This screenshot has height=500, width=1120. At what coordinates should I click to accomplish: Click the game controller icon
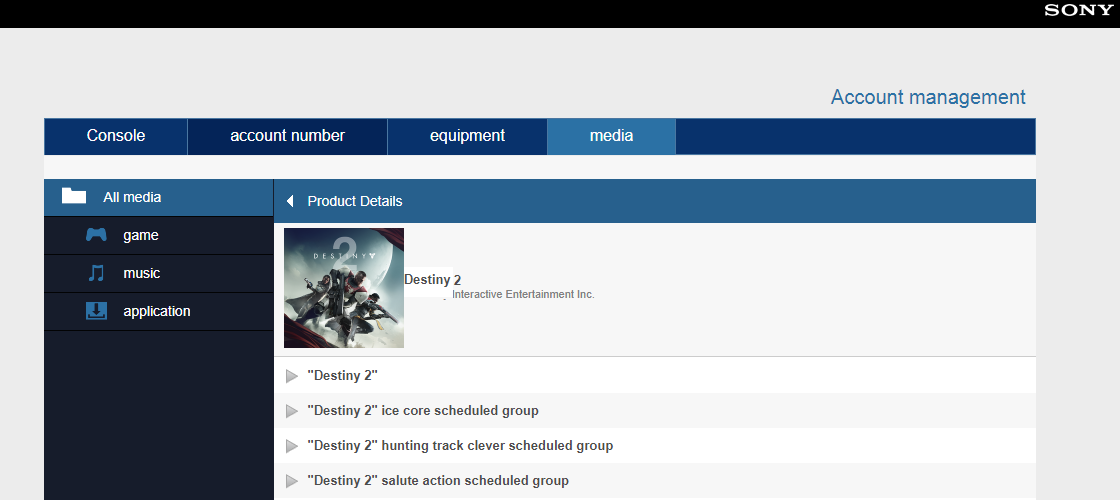click(96, 235)
